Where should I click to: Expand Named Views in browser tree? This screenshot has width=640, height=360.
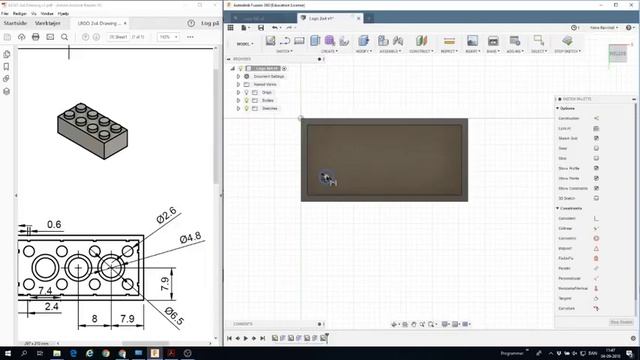238,84
